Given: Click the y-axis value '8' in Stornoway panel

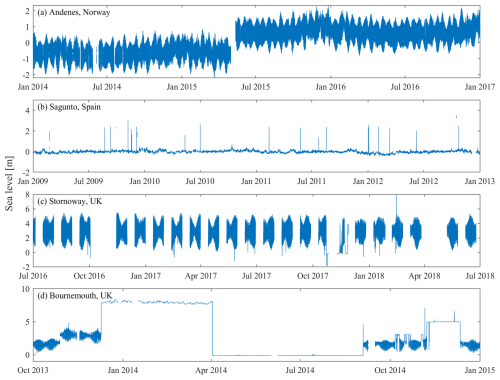Looking at the screenshot, I should (x=27, y=195).
